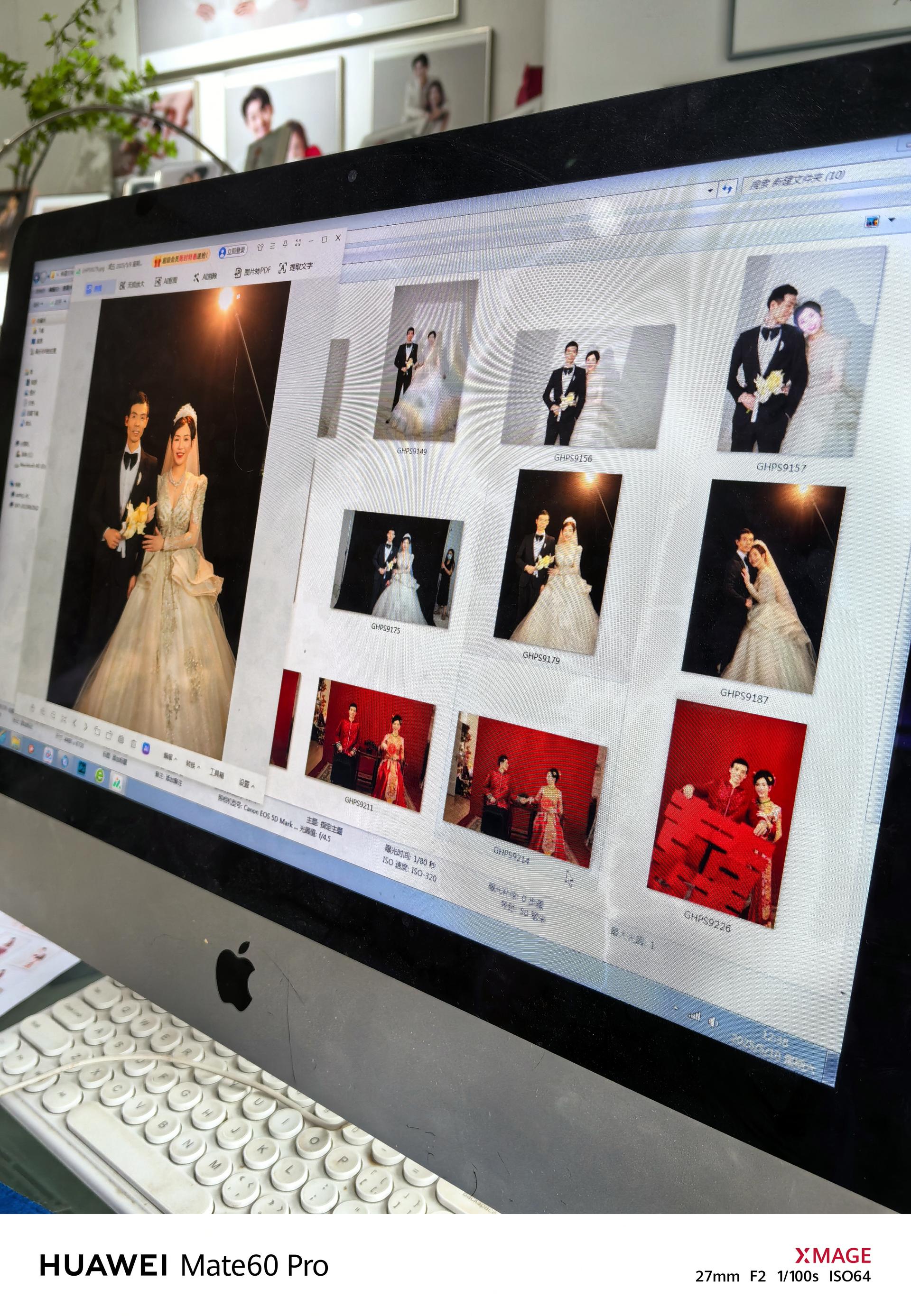The height and width of the screenshot is (1316, 911).
Task: Open the 超级会员 promotion banner
Action: coord(182,258)
